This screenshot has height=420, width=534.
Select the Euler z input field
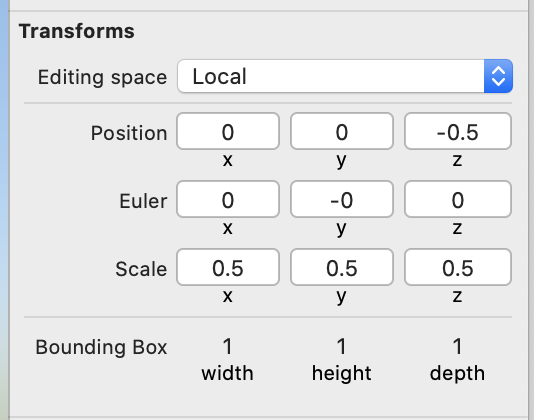(458, 199)
